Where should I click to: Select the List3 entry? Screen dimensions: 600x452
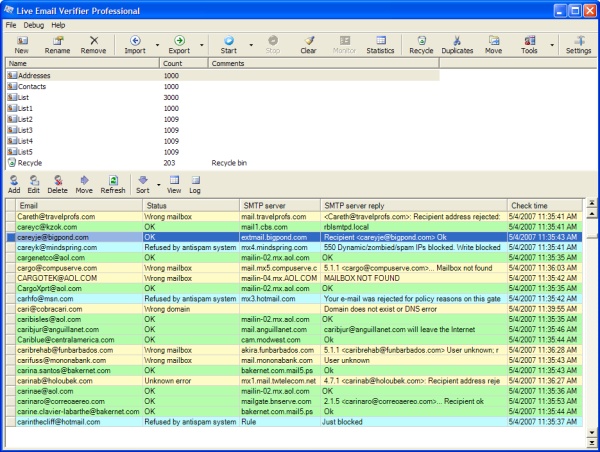click(x=223, y=130)
